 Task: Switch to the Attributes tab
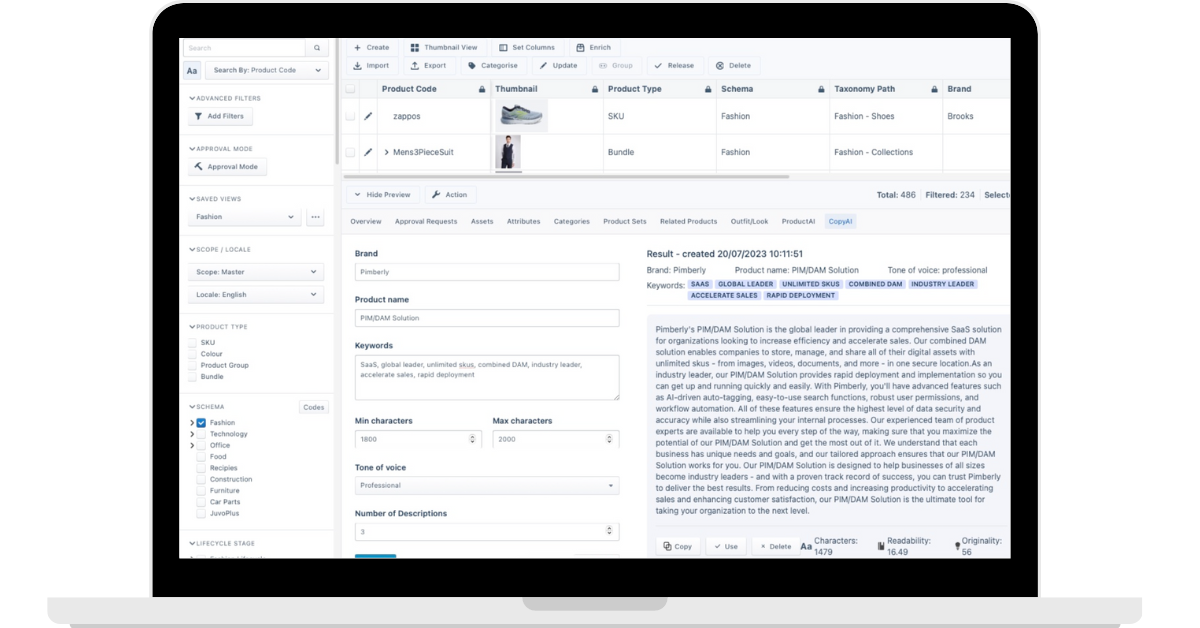click(523, 222)
